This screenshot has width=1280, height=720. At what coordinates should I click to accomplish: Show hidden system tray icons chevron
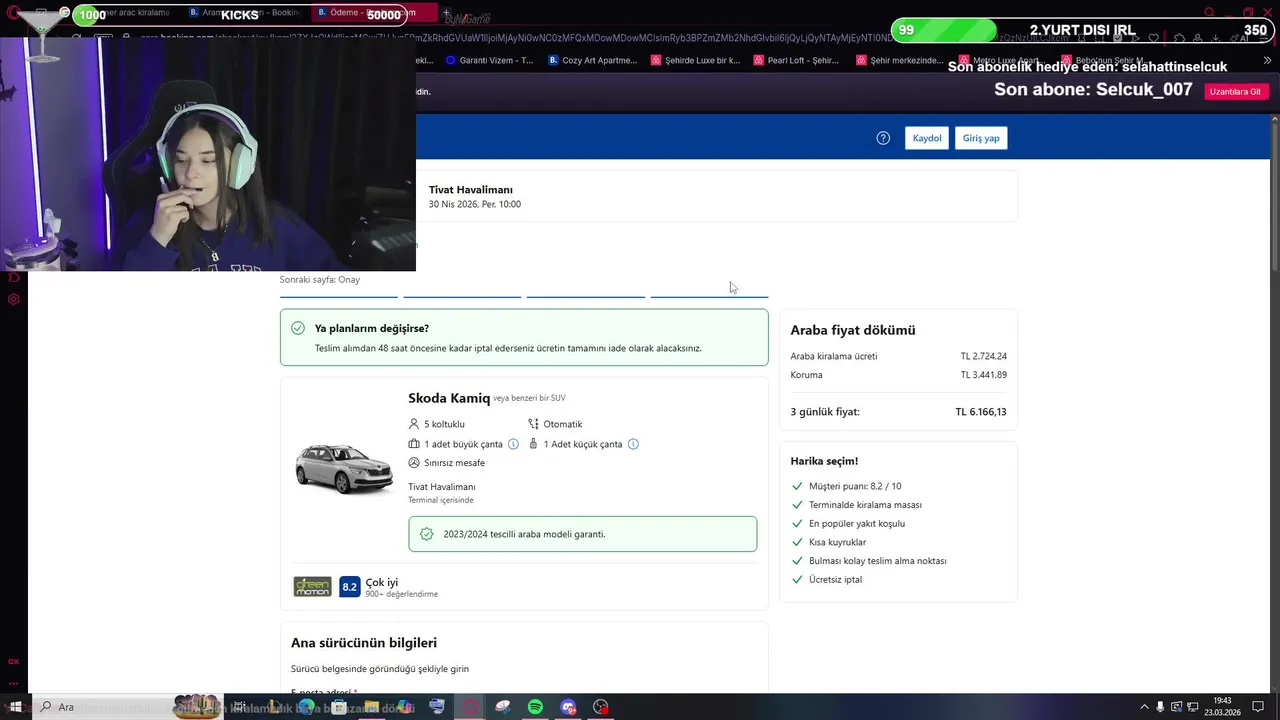point(1144,707)
